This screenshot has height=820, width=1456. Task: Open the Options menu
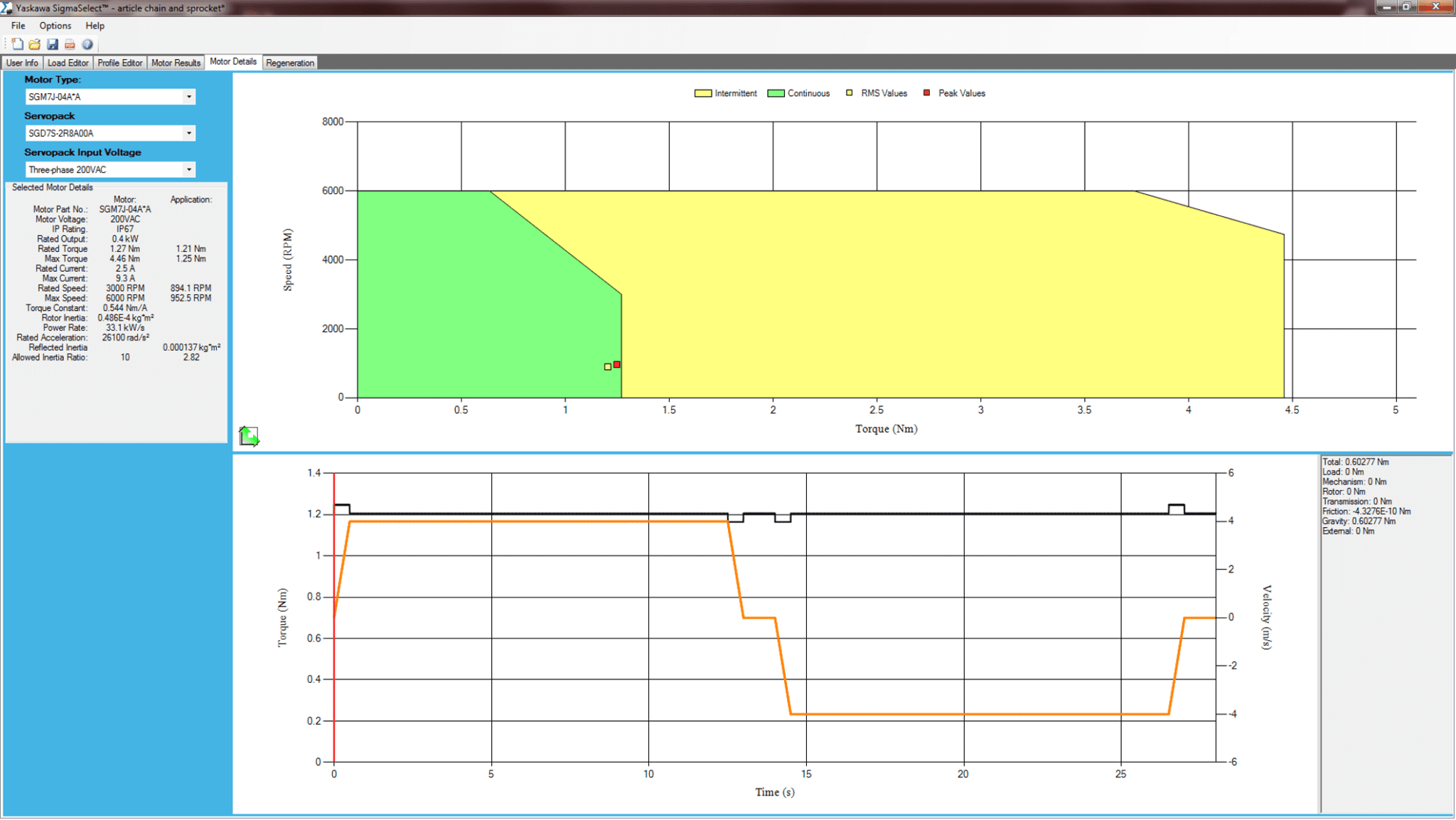(55, 26)
